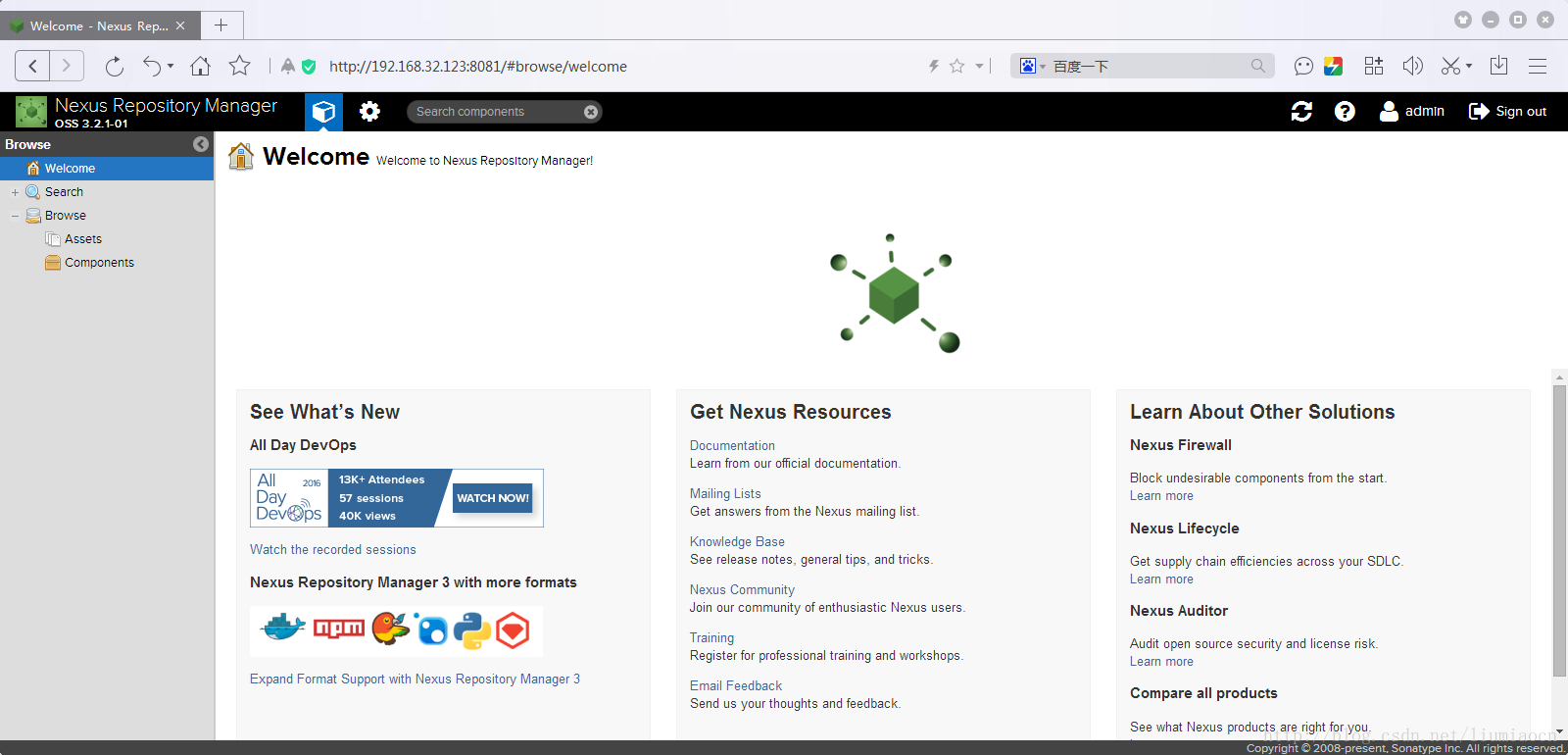The image size is (1568, 755).
Task: Click the scissors screenshot tool icon
Action: 1451,66
